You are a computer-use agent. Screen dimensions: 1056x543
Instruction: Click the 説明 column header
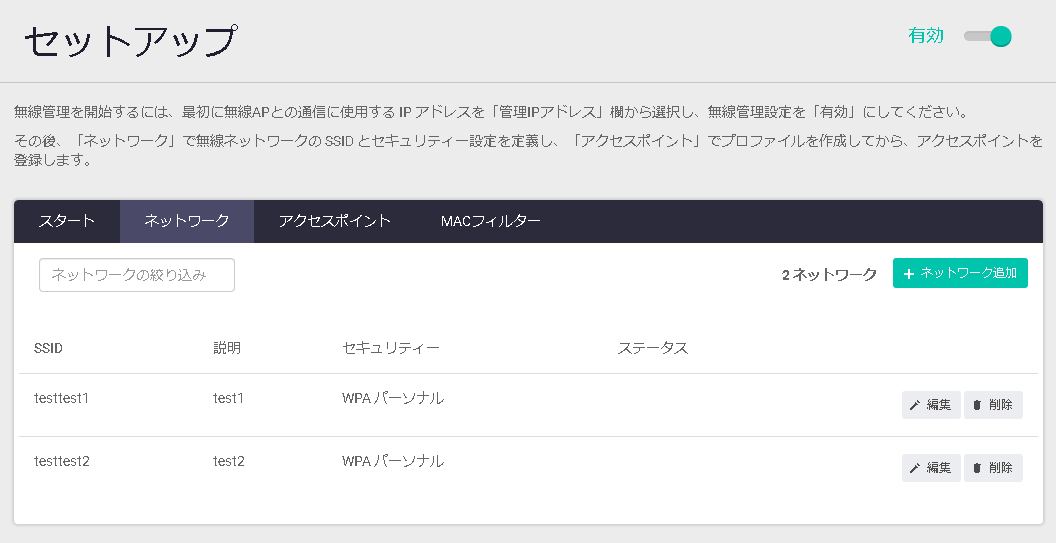coord(227,348)
